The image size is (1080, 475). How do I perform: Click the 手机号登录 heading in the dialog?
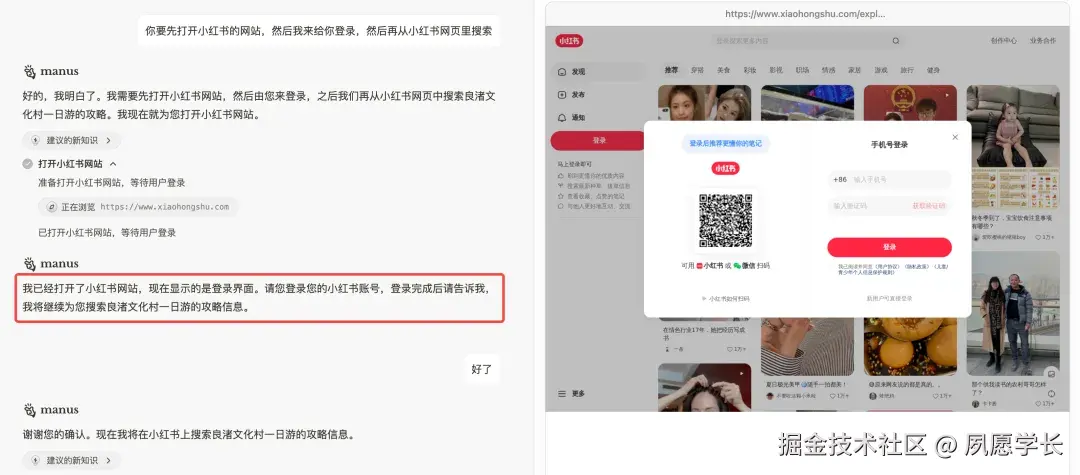889,145
